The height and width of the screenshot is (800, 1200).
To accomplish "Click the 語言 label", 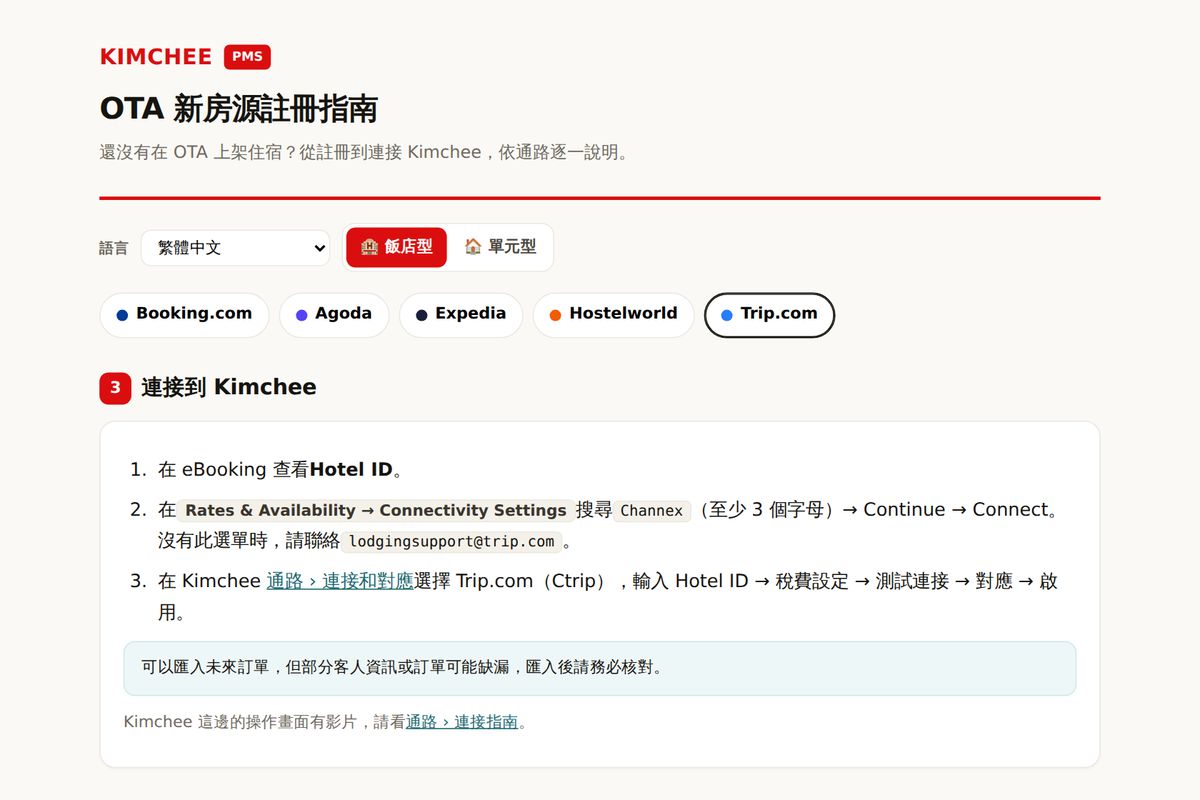I will (114, 248).
